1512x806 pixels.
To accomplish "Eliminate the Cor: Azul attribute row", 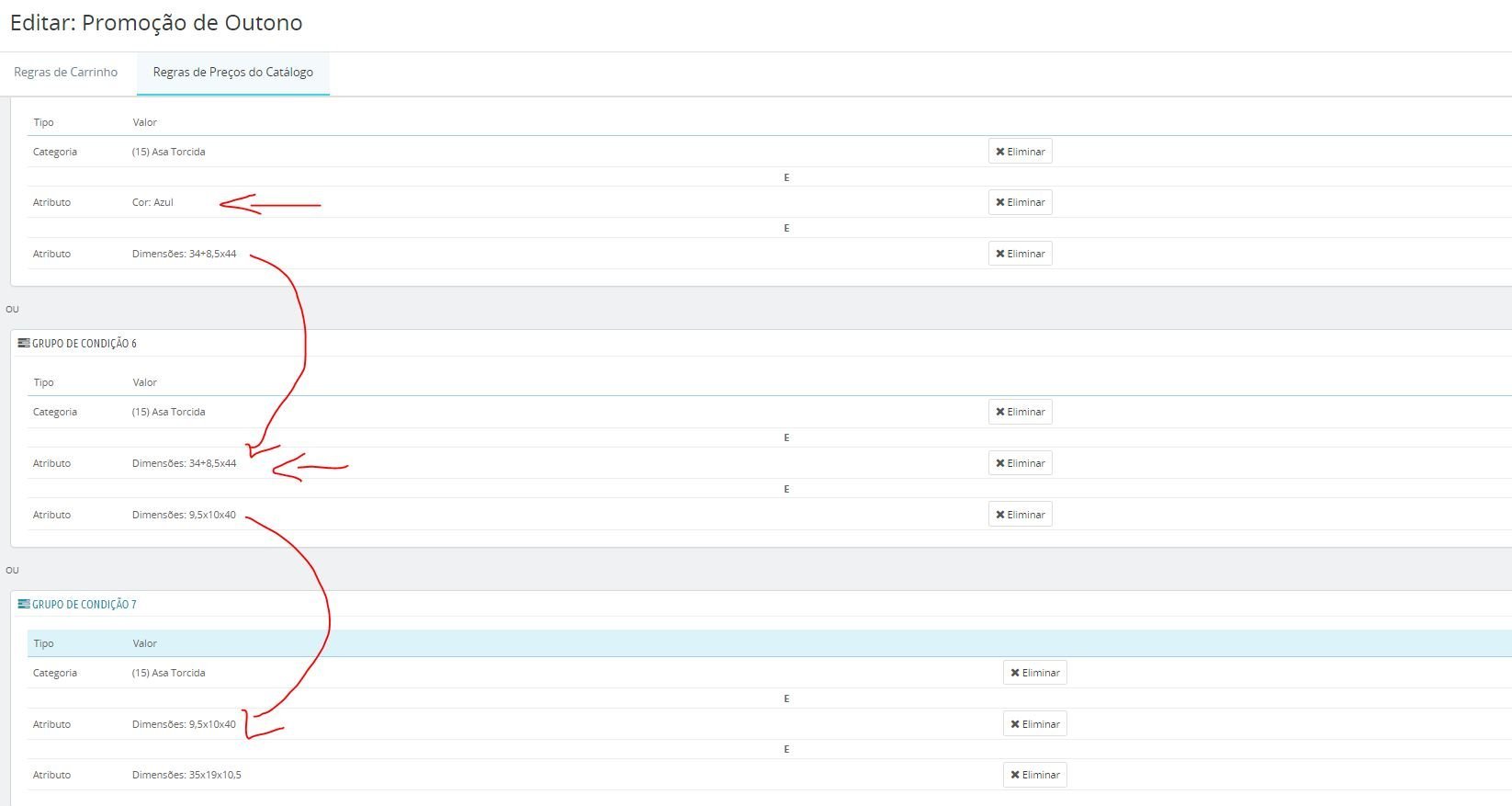I will [x=1020, y=202].
